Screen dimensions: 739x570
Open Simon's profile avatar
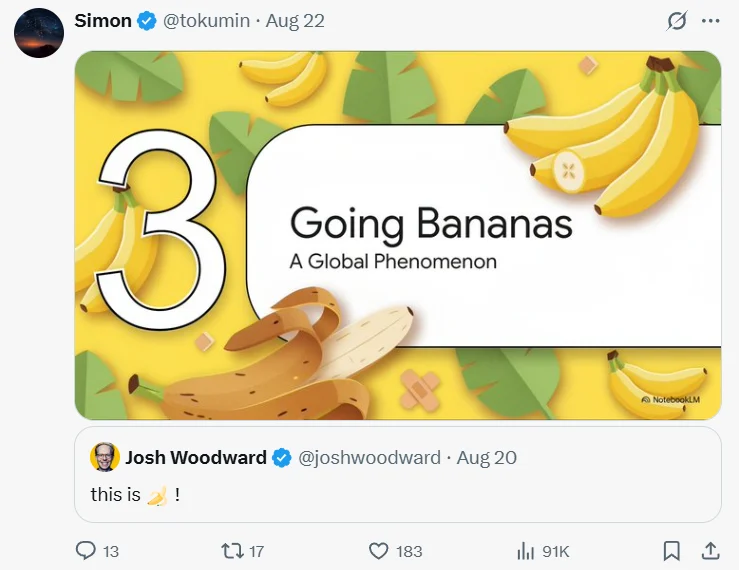pos(38,32)
